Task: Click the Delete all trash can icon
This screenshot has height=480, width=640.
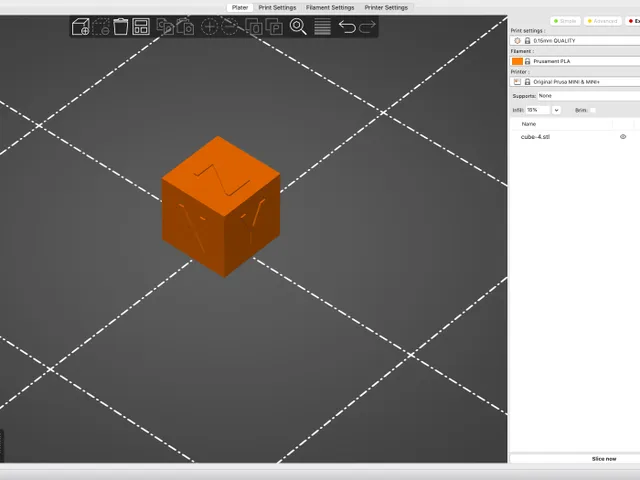Action: pos(120,27)
